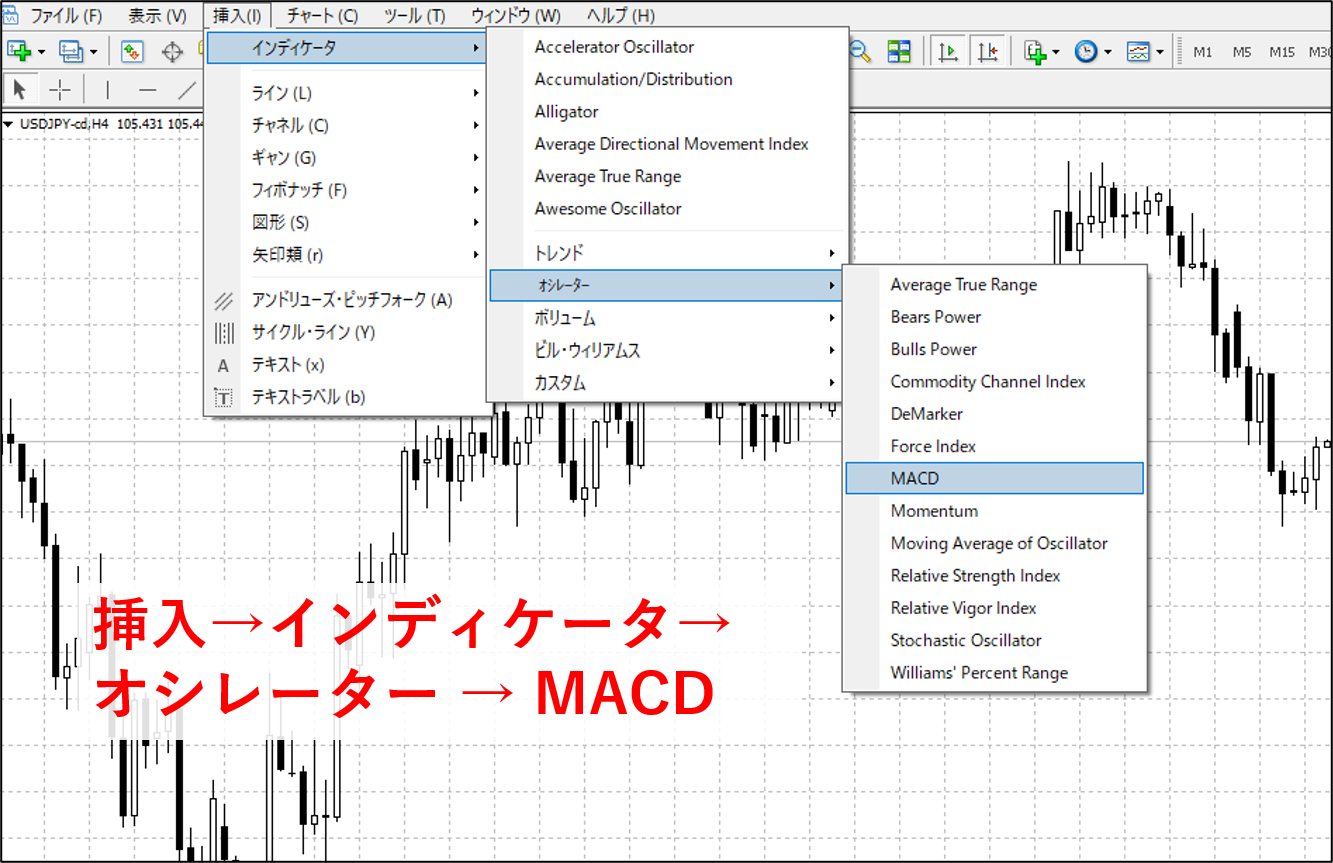This screenshot has width=1333, height=863.
Task: Activate the arrow cursor tool
Action: [x=19, y=89]
